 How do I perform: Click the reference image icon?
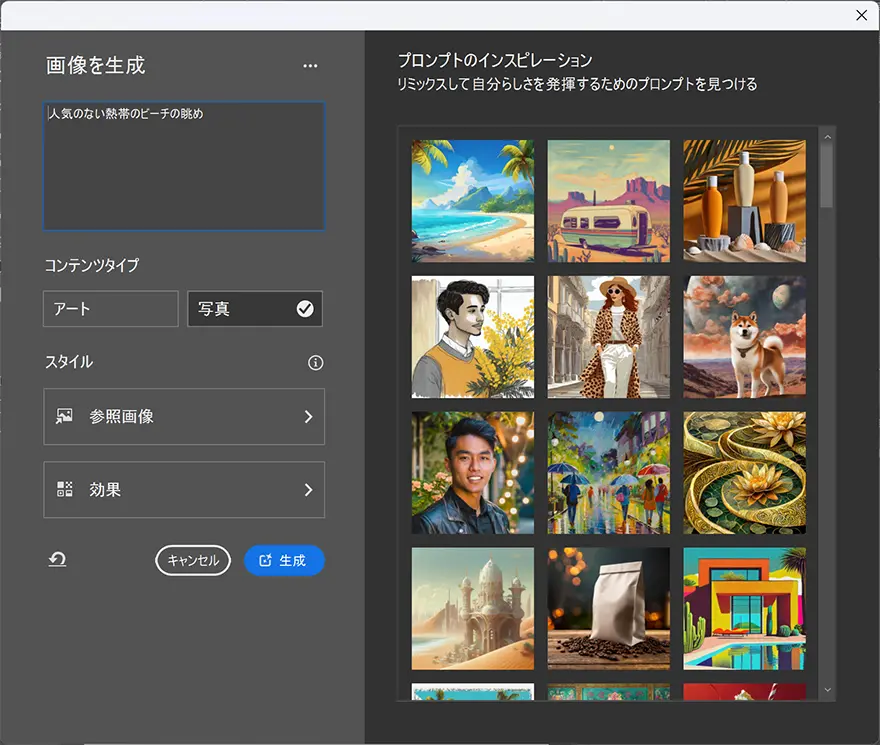64,416
